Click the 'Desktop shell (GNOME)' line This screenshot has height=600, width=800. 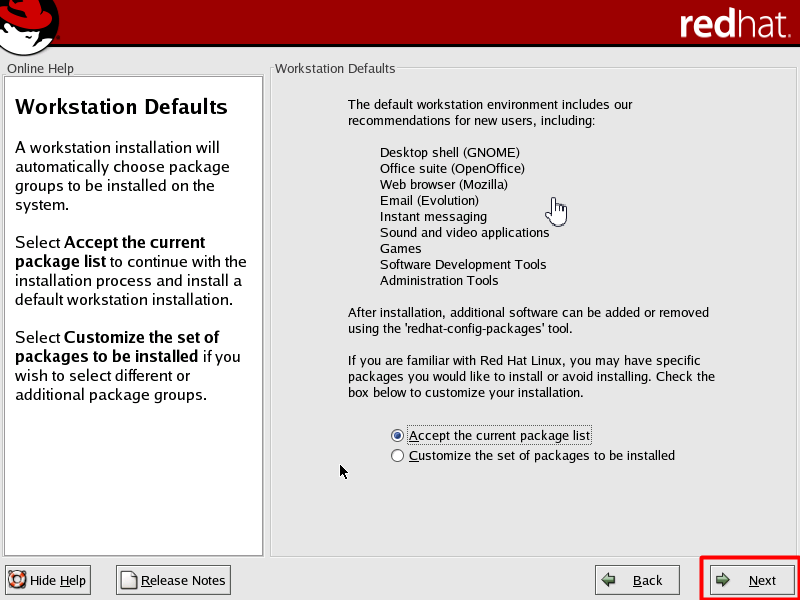449,153
